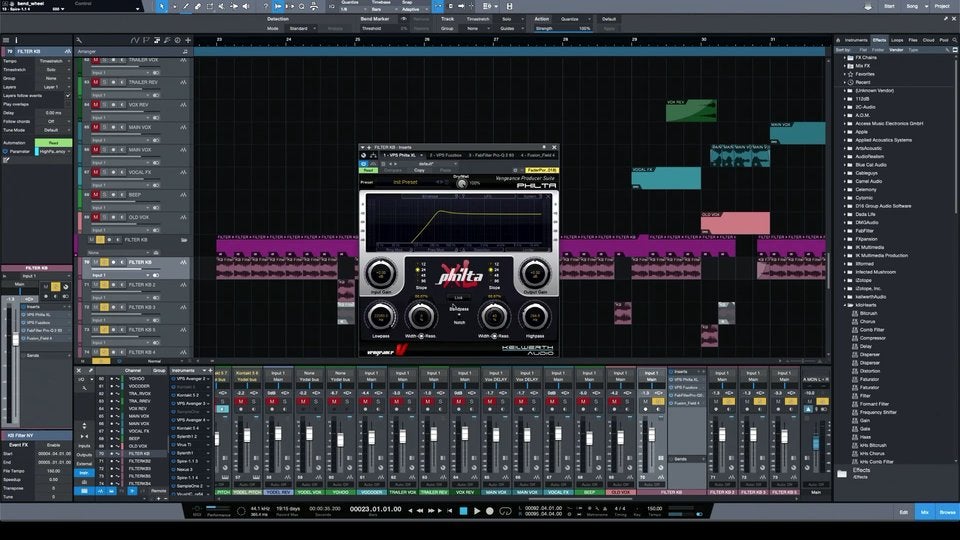
Task: Select the VPS Philta XL insert tab
Action: pos(400,156)
